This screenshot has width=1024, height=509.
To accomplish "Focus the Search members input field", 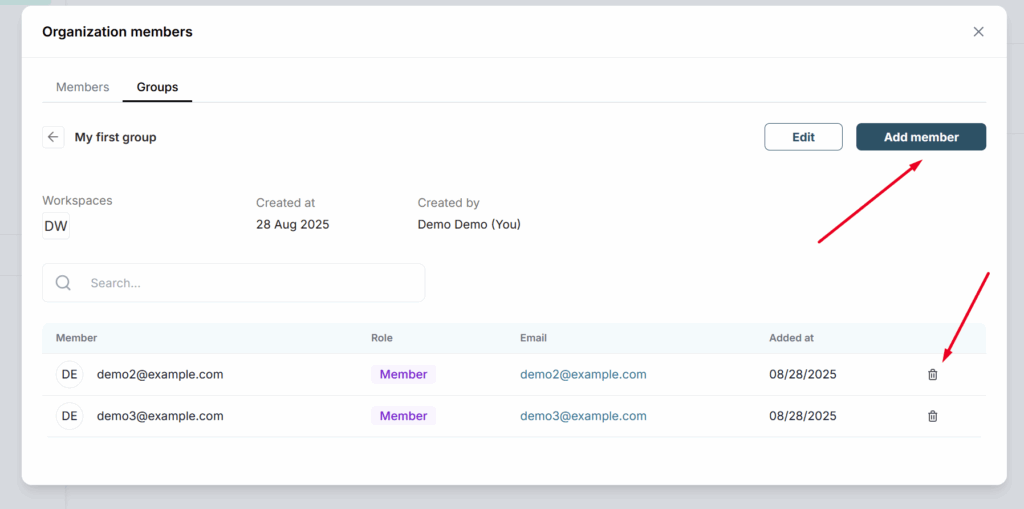I will [234, 283].
